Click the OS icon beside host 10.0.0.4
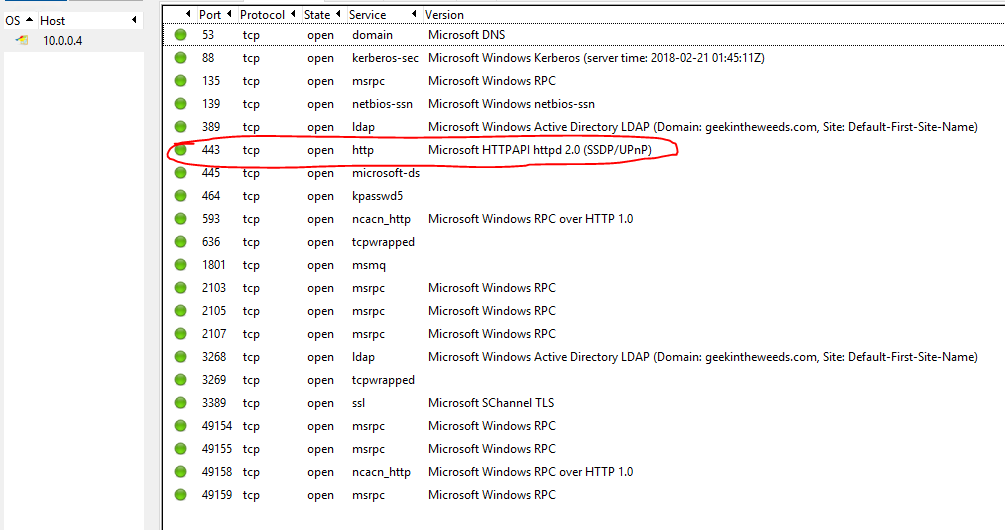 pyautogui.click(x=22, y=41)
